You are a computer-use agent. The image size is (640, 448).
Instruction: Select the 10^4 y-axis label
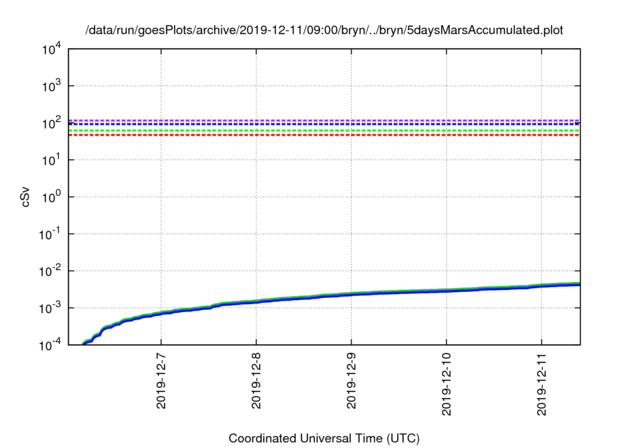coord(51,50)
